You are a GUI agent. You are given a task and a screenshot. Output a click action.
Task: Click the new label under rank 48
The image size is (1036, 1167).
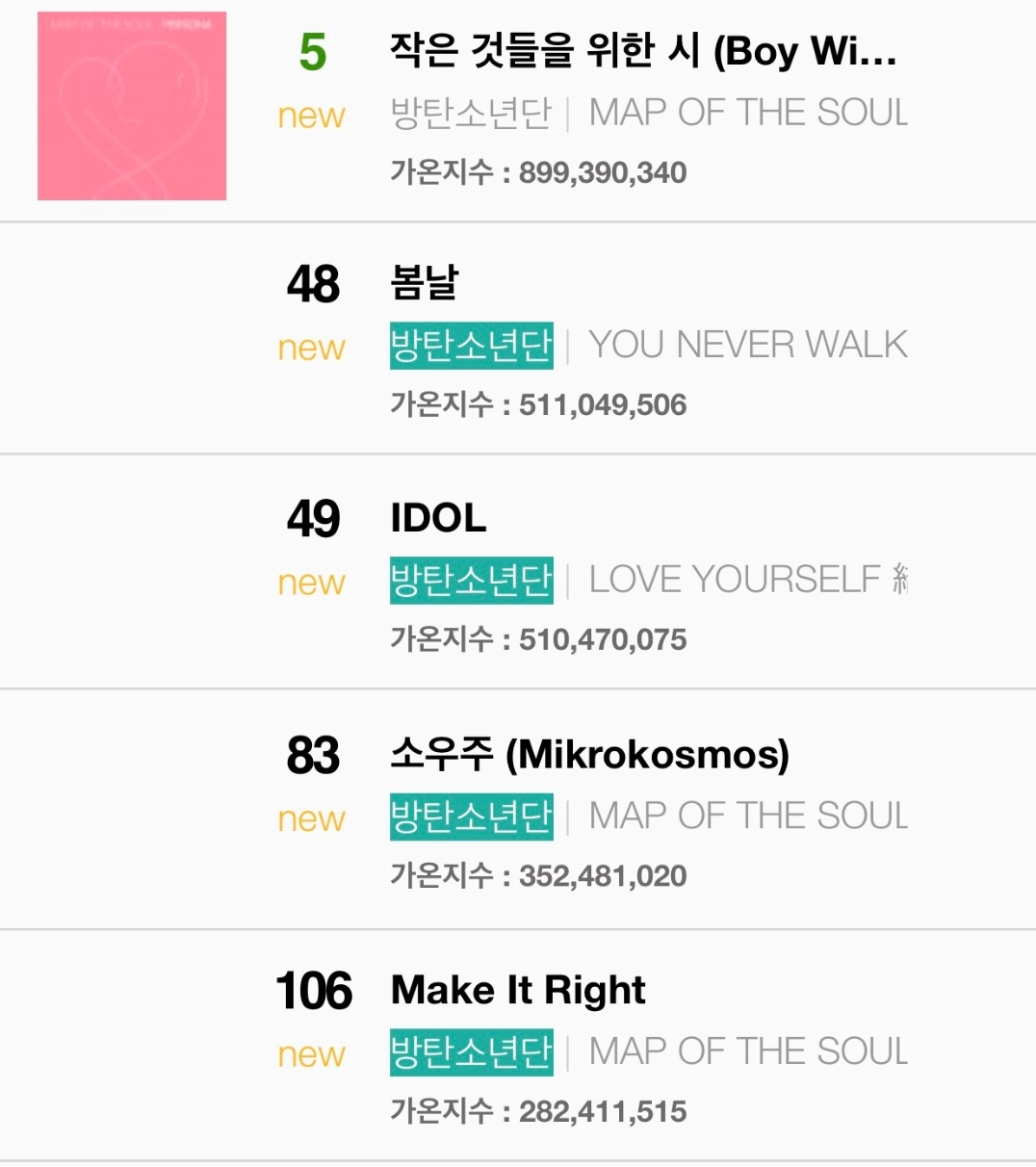tap(311, 348)
